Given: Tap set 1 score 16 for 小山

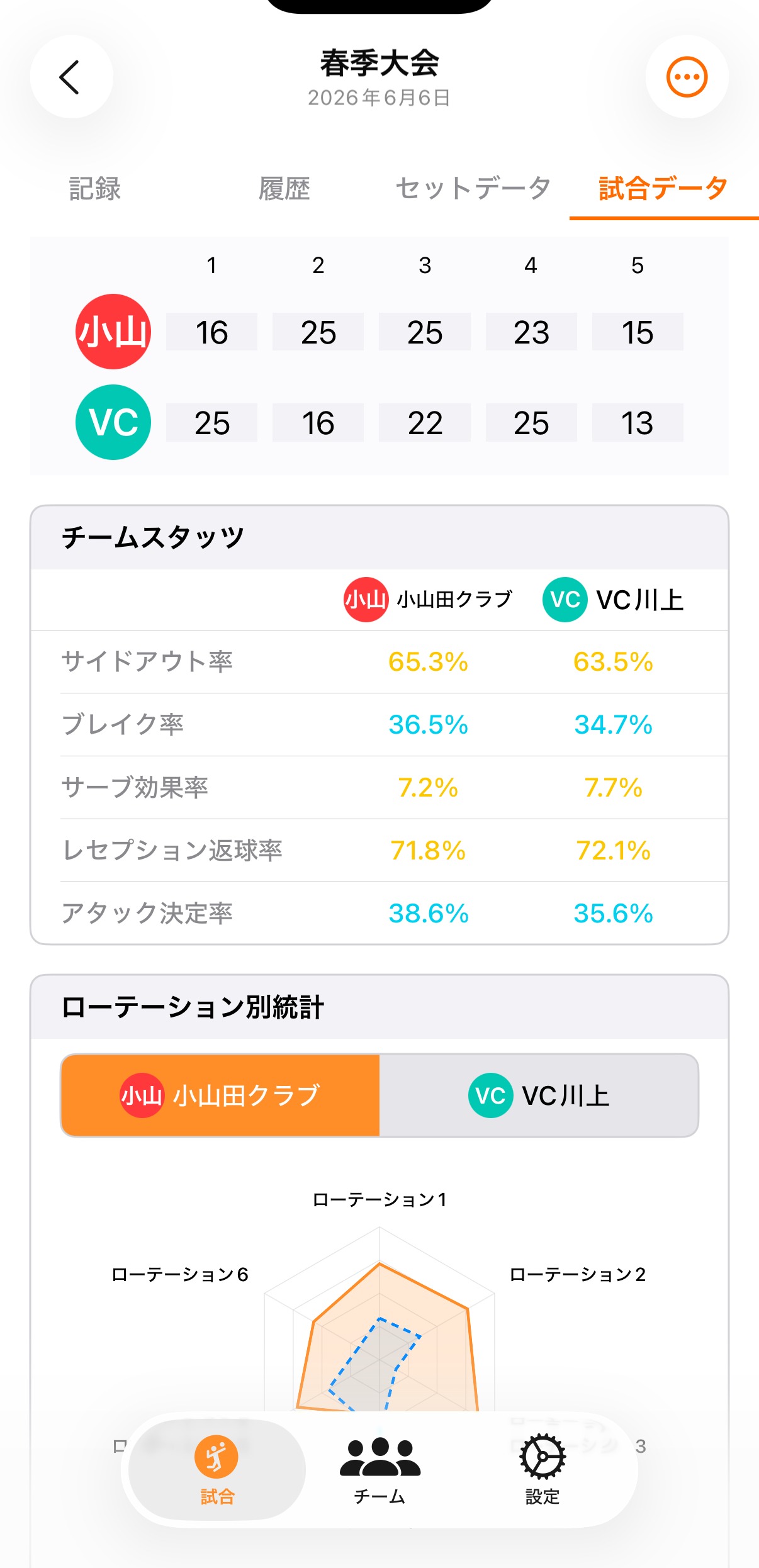Looking at the screenshot, I should point(211,332).
